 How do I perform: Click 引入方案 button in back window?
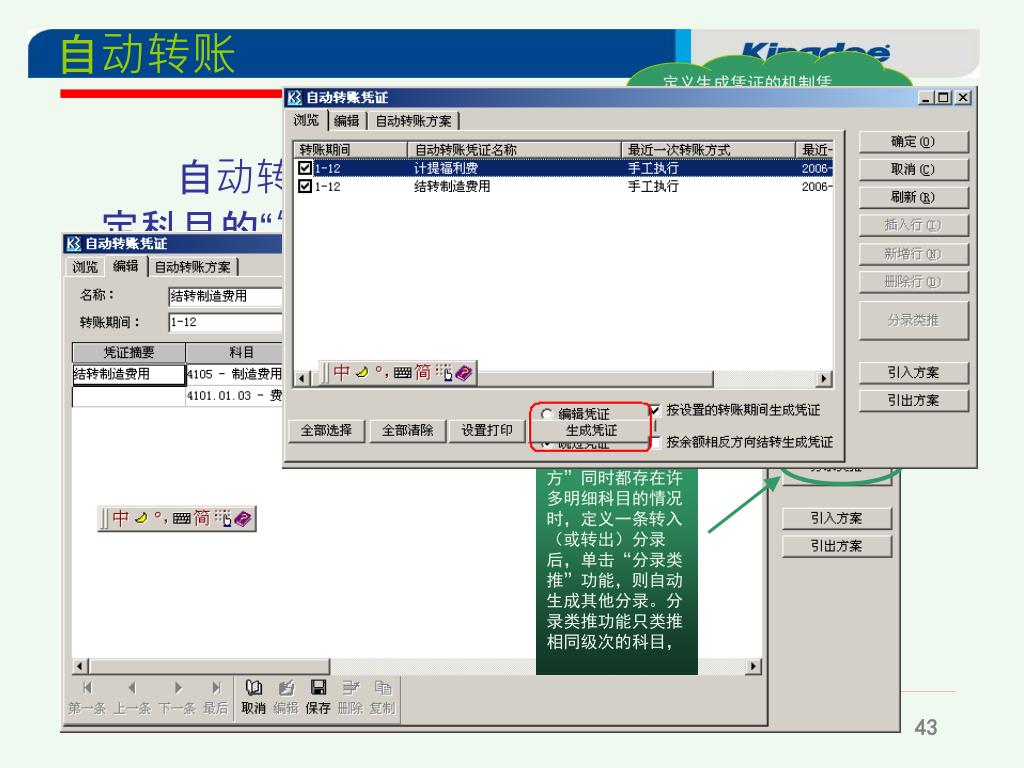(x=837, y=519)
